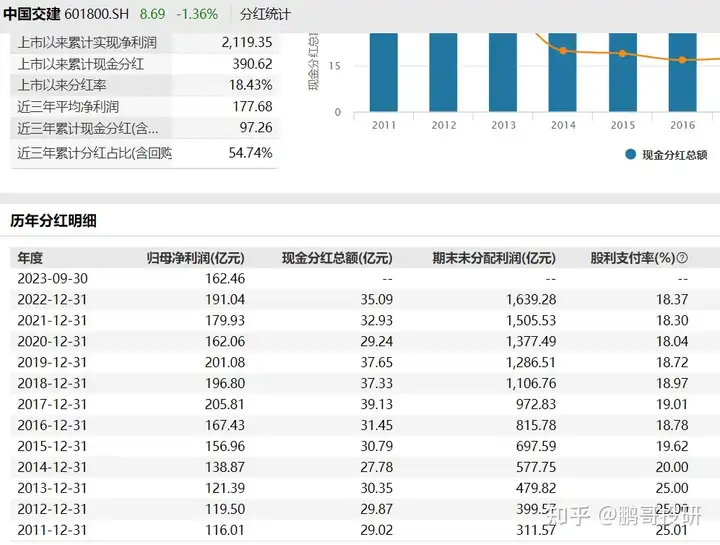Click the value 97.26

256,128
